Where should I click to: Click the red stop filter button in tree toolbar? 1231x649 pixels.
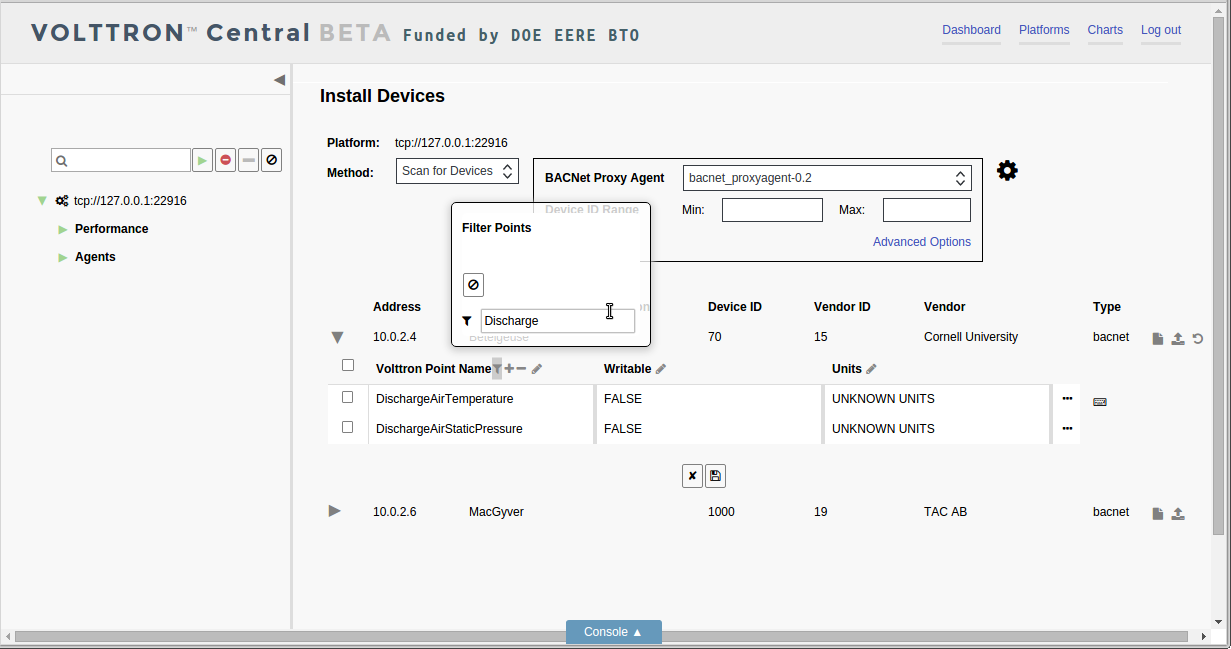pyautogui.click(x=226, y=160)
